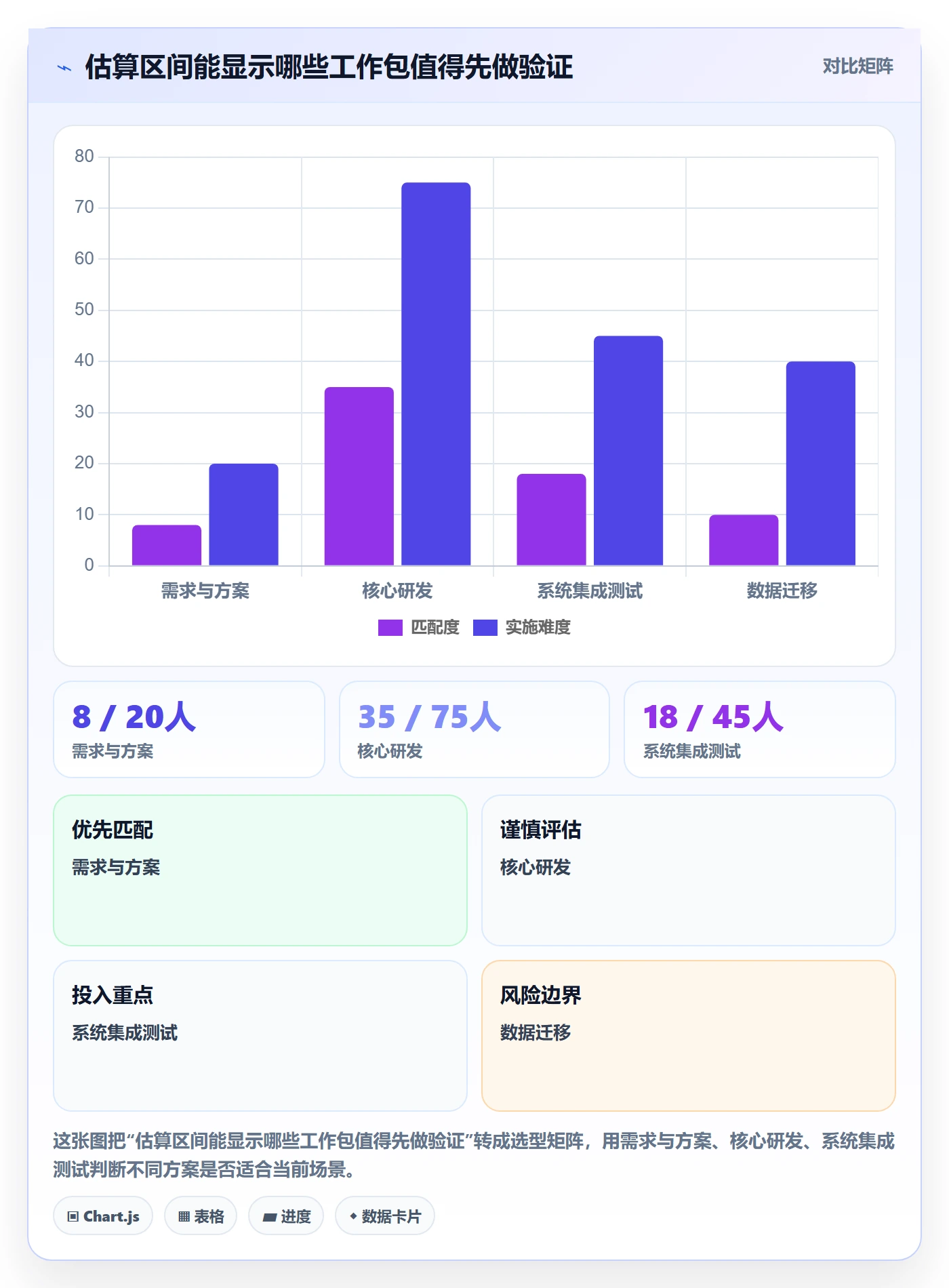Click the 80 y-axis tick label
The width and height of the screenshot is (949, 1288).
click(x=84, y=157)
